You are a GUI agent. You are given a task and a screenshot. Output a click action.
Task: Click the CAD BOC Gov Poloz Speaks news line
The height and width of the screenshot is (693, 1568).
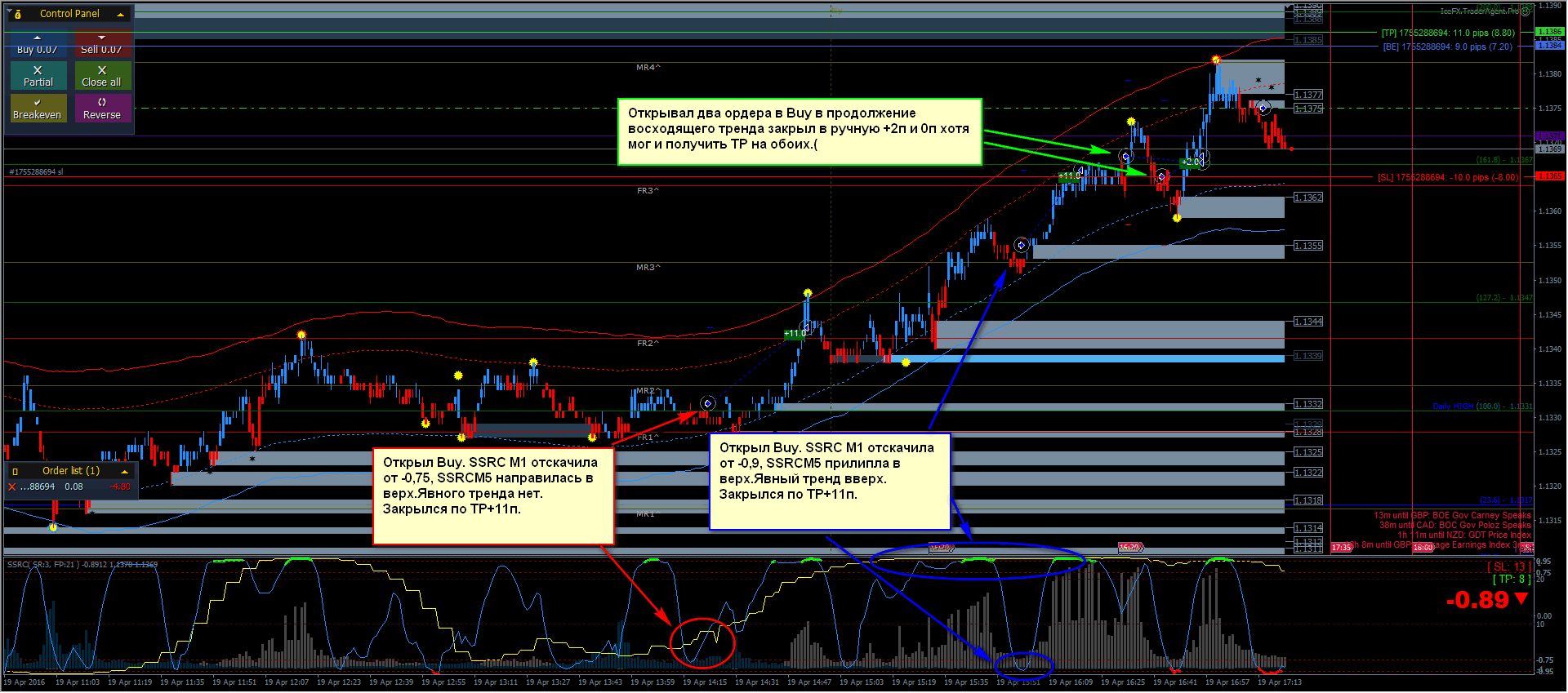1455,526
